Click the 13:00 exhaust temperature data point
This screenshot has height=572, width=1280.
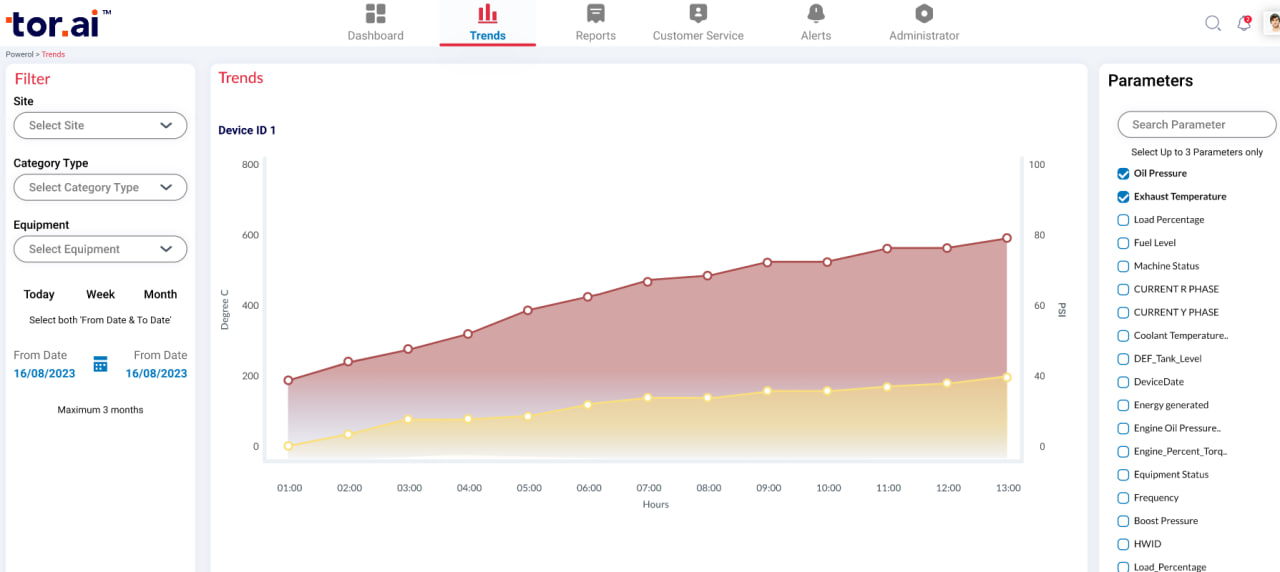[x=1007, y=238]
